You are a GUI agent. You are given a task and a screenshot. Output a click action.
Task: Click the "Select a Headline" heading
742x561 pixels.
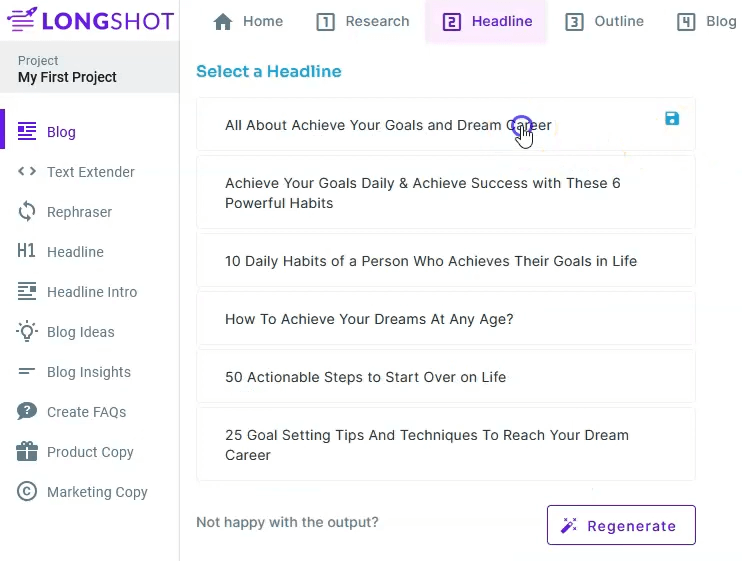click(x=269, y=71)
